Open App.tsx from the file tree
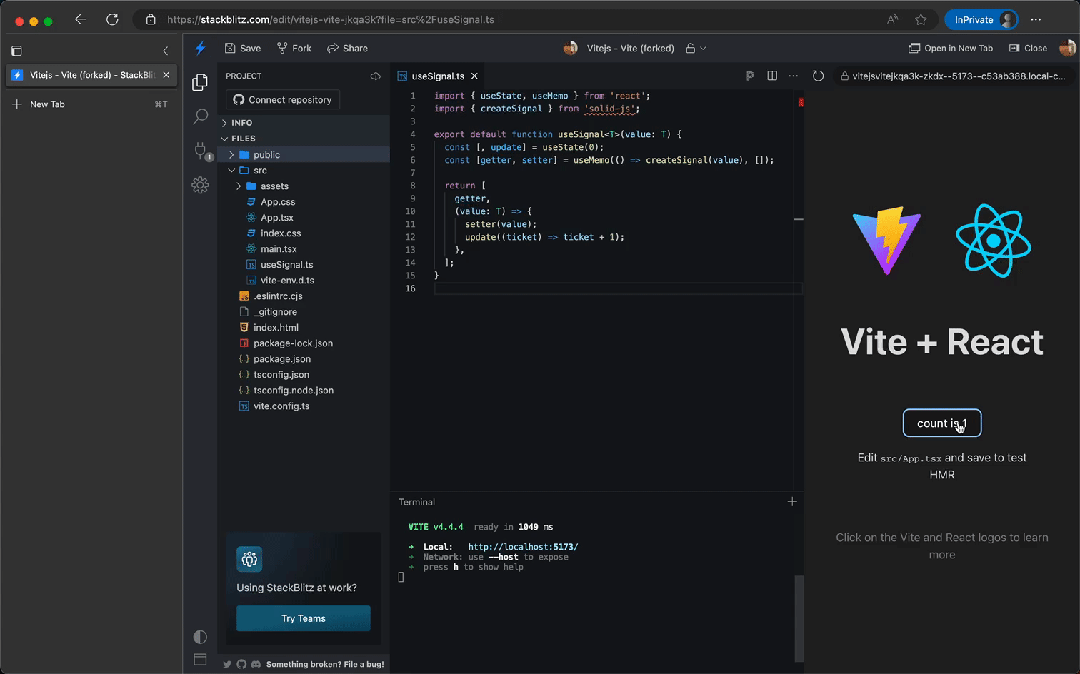Viewport: 1080px width, 674px height. [x=276, y=217]
